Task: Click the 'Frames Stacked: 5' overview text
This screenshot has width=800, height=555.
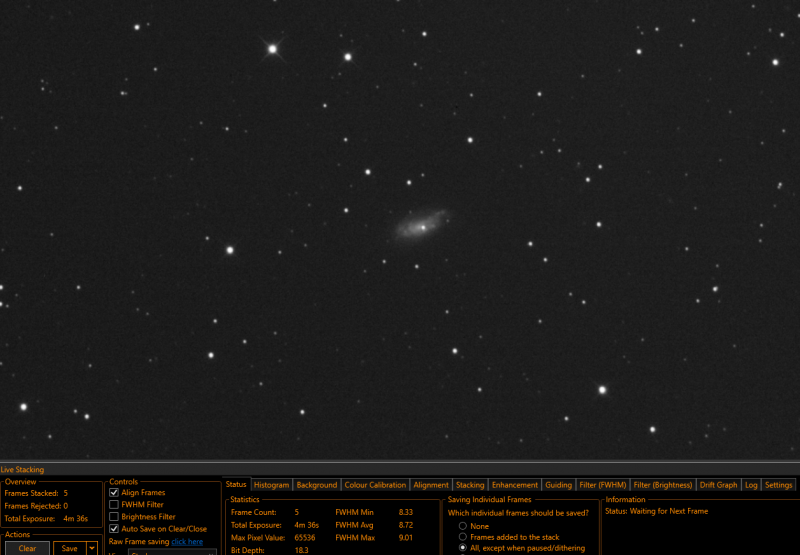Action: 36,493
